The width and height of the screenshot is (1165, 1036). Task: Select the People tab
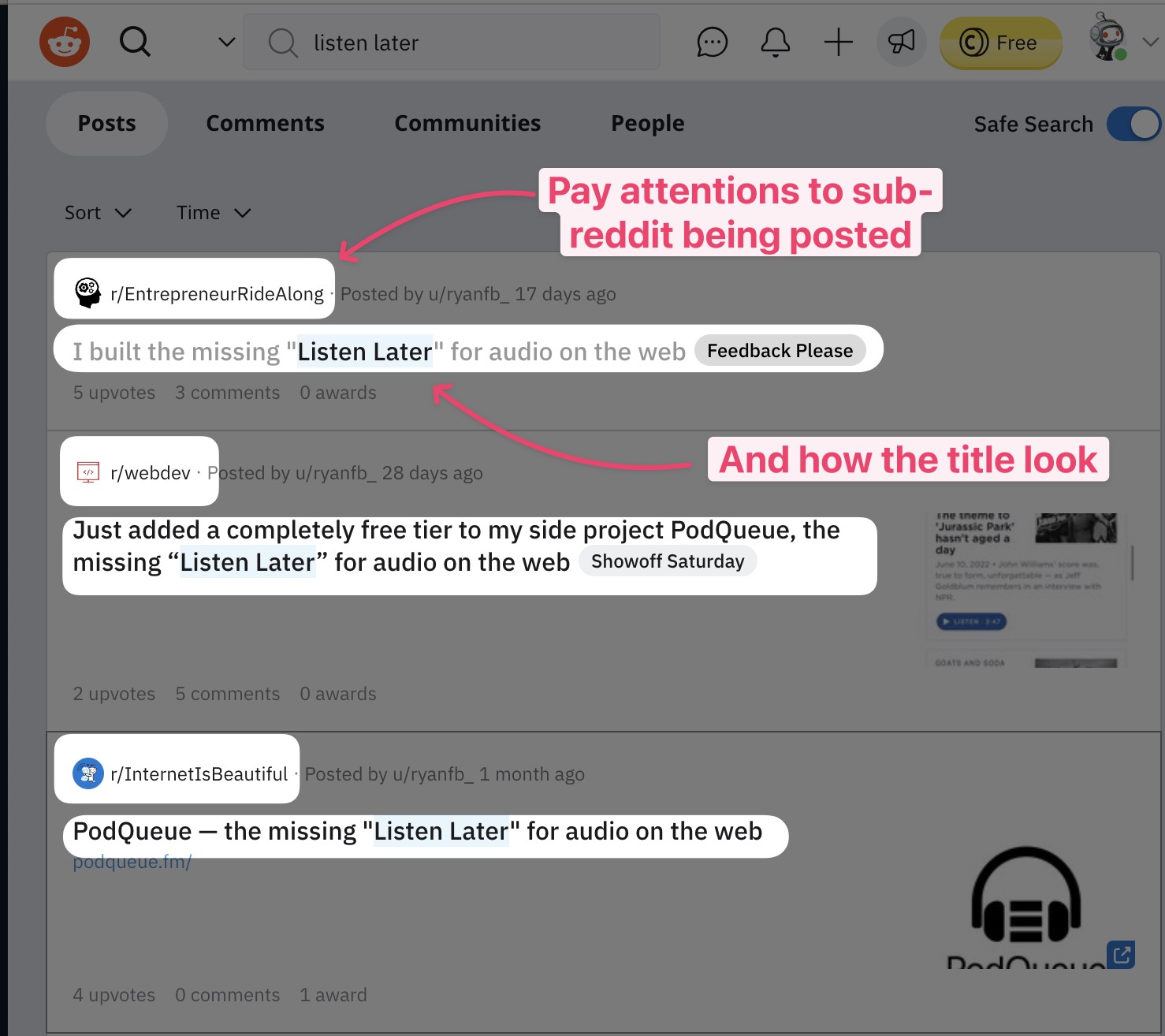tap(647, 124)
